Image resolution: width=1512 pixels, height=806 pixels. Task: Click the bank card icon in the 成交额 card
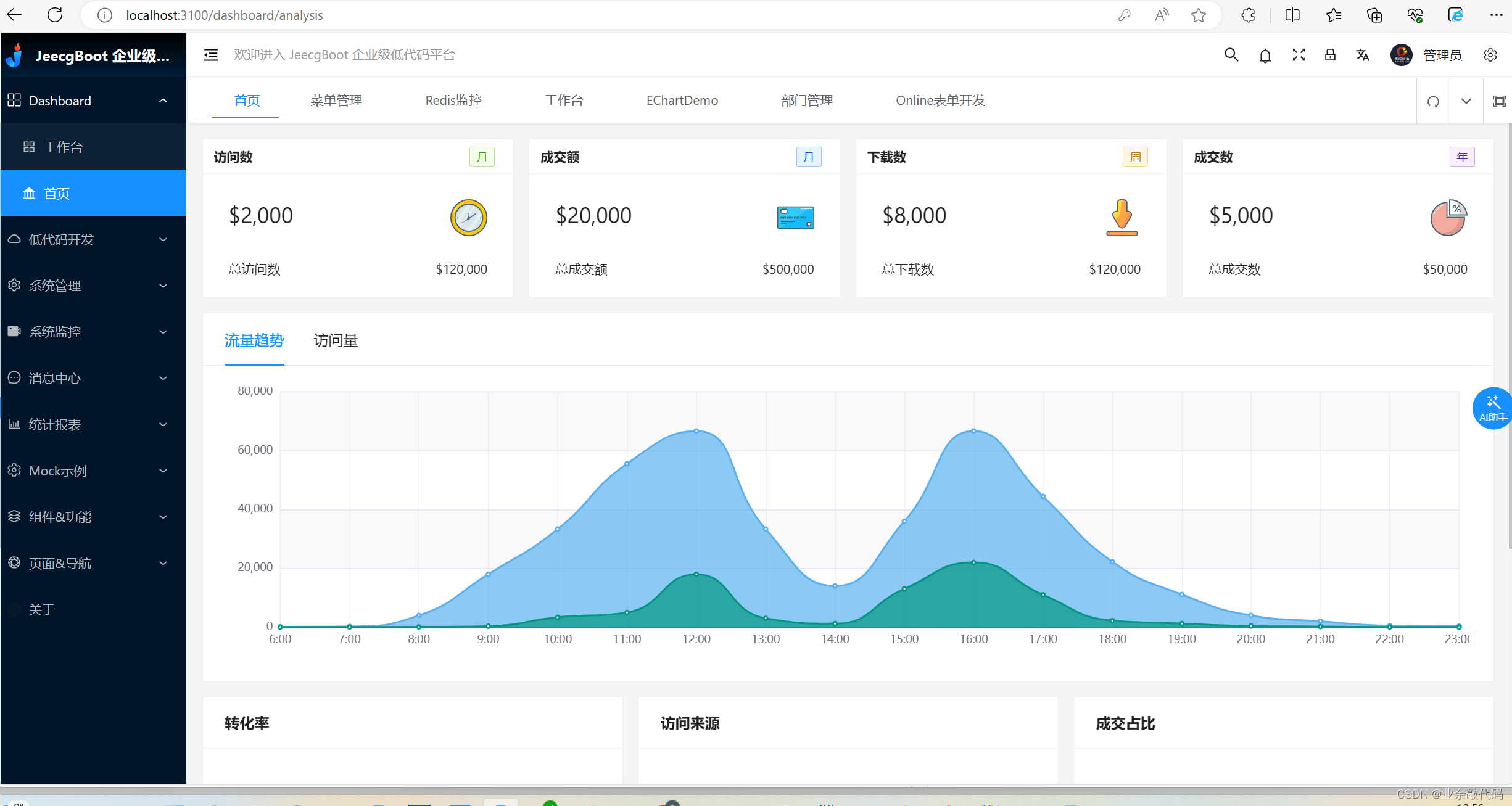(796, 218)
